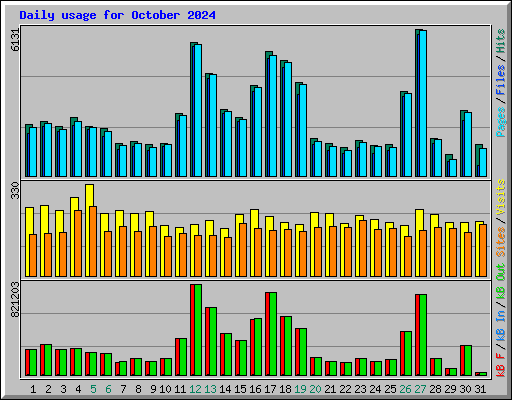Click the day 16 yellow visits bar
This screenshot has width=512, height=400.
(254, 243)
